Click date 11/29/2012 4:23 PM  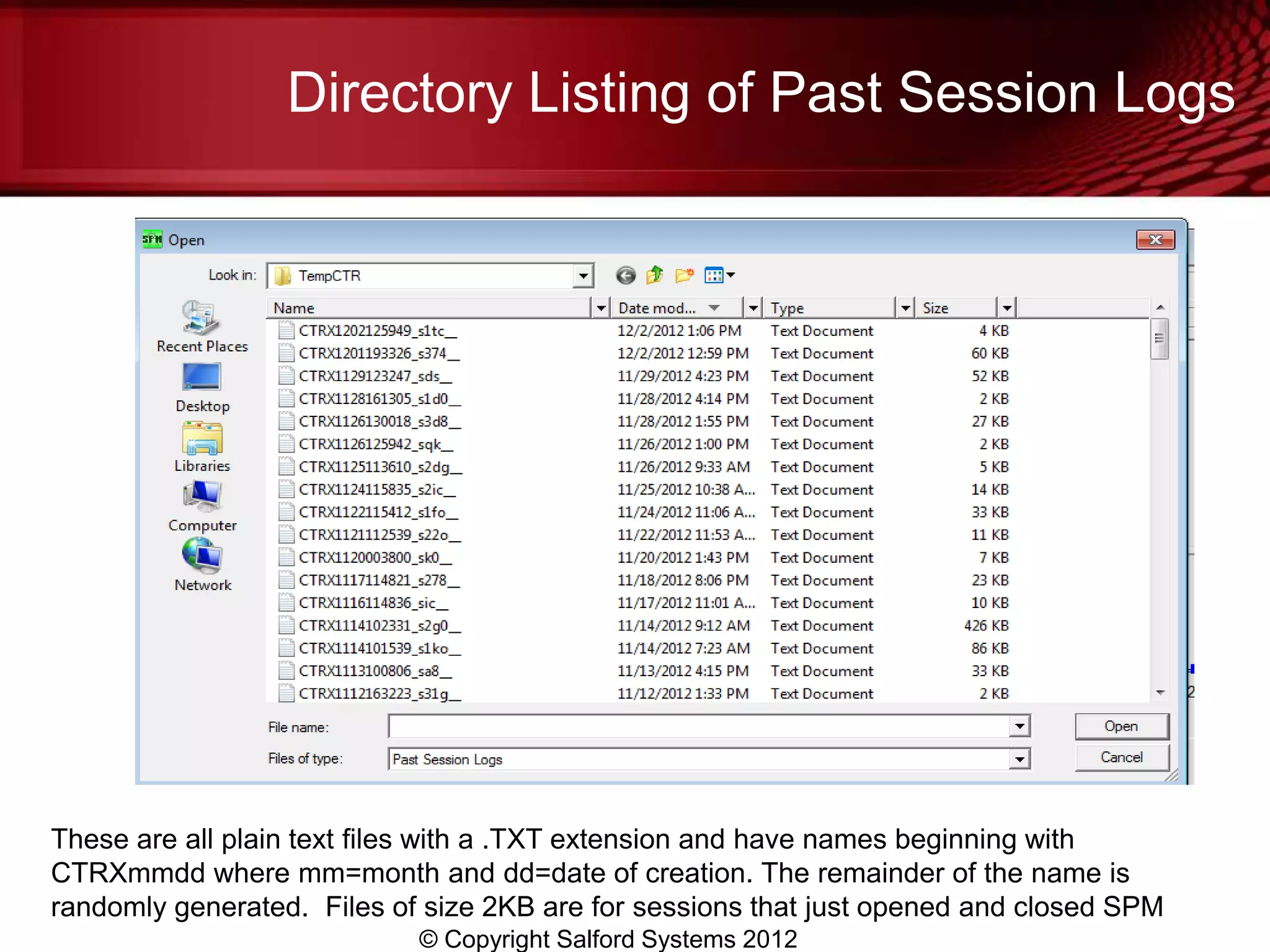683,376
